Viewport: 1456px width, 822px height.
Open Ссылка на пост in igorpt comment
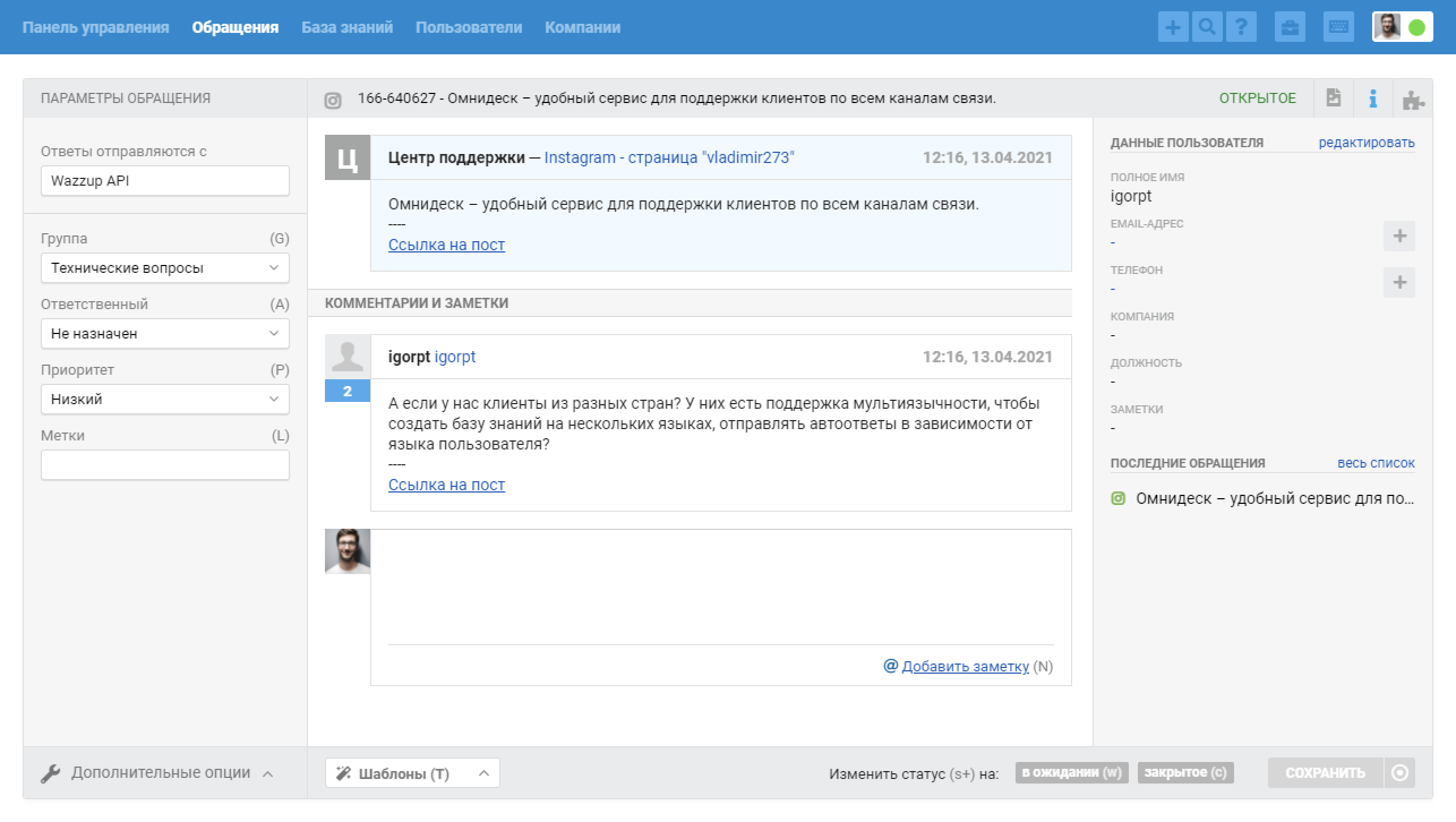[x=447, y=485]
